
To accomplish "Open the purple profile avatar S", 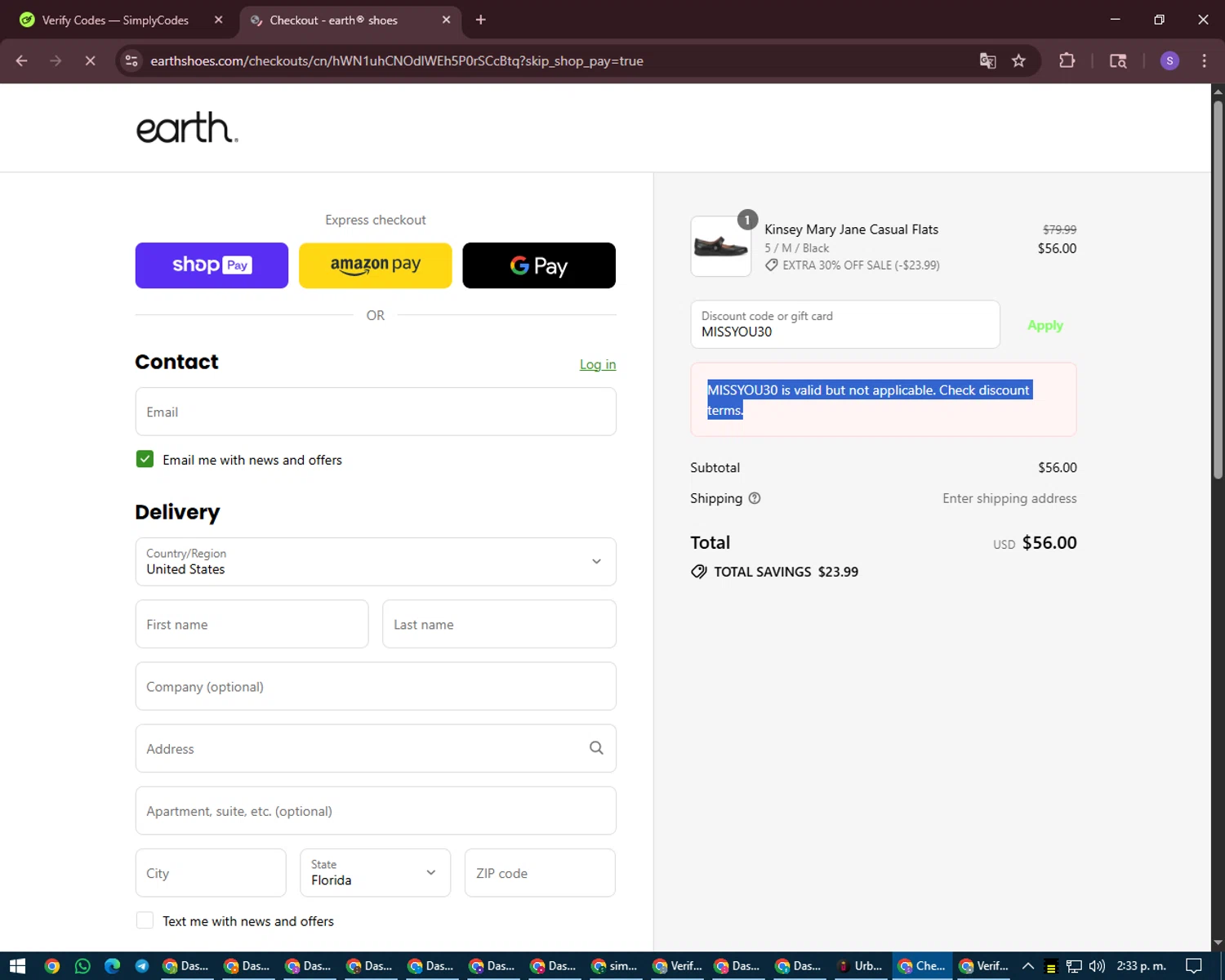I will [x=1169, y=61].
